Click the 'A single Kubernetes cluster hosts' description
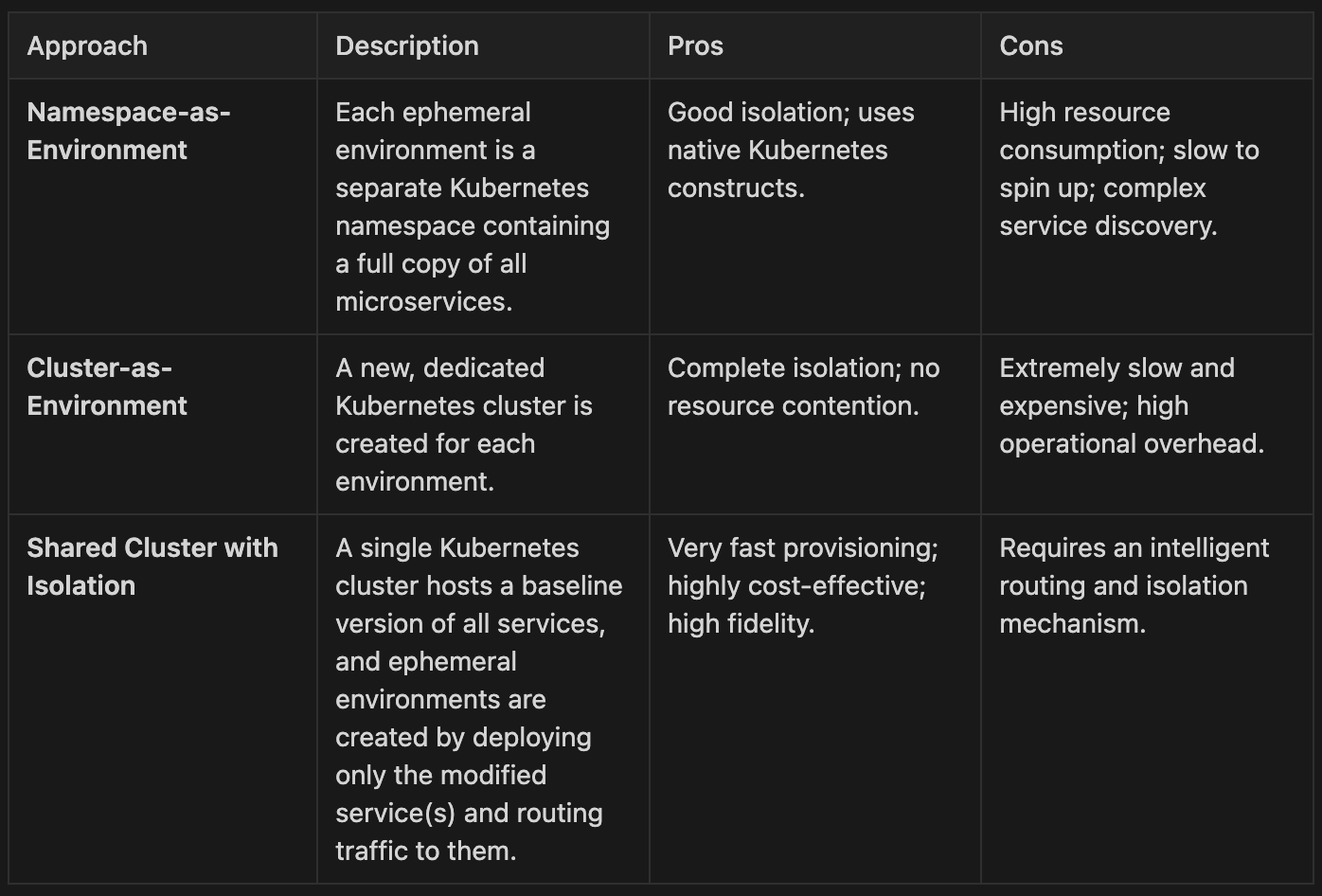 (x=478, y=699)
